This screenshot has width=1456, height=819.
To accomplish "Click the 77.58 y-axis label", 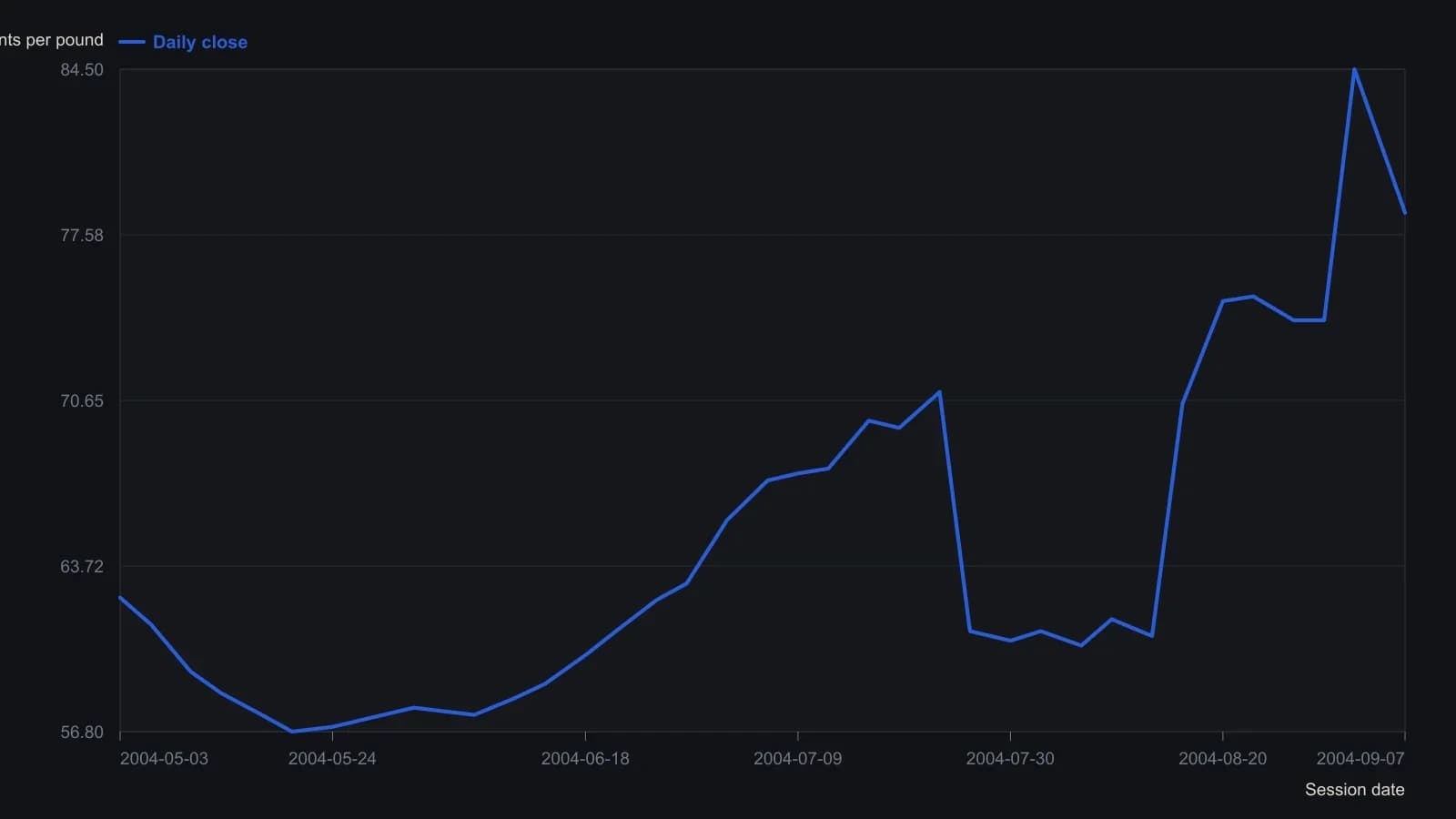I will (x=82, y=236).
